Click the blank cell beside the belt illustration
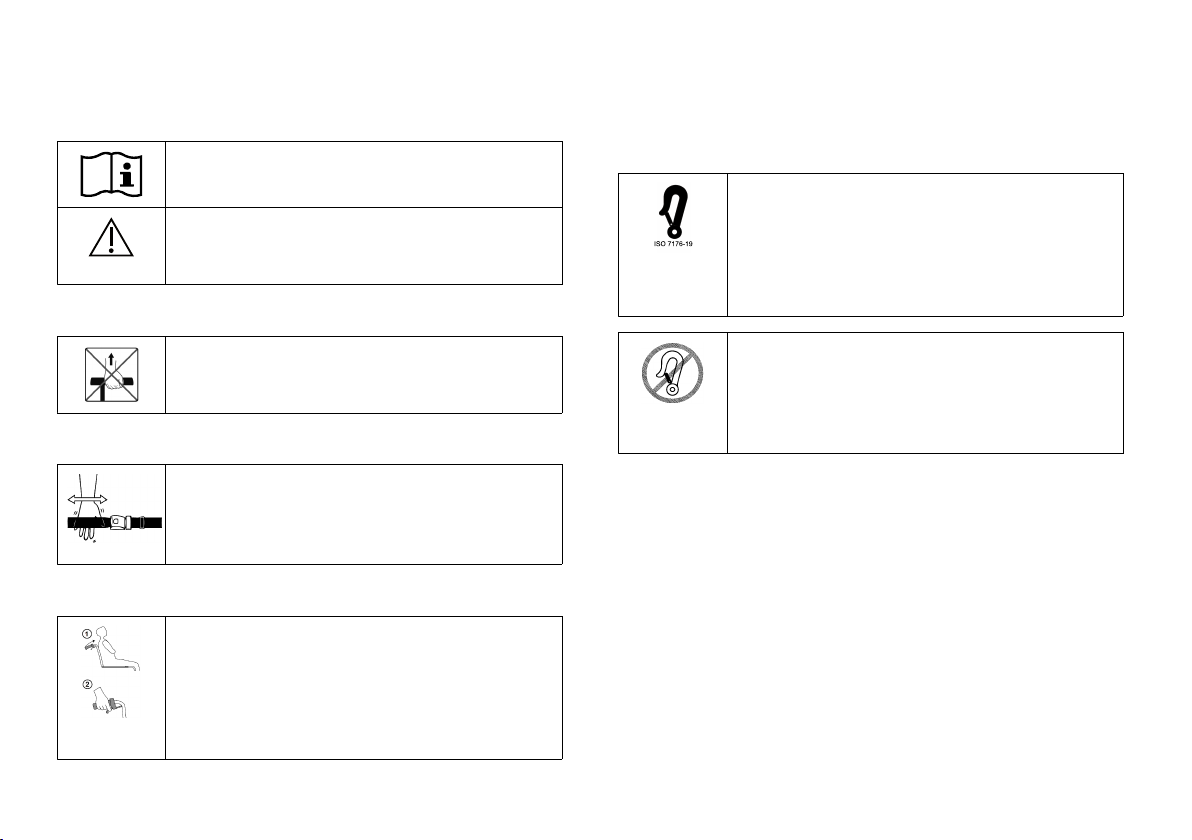Image resolution: width=1192 pixels, height=840 pixels. pos(363,515)
